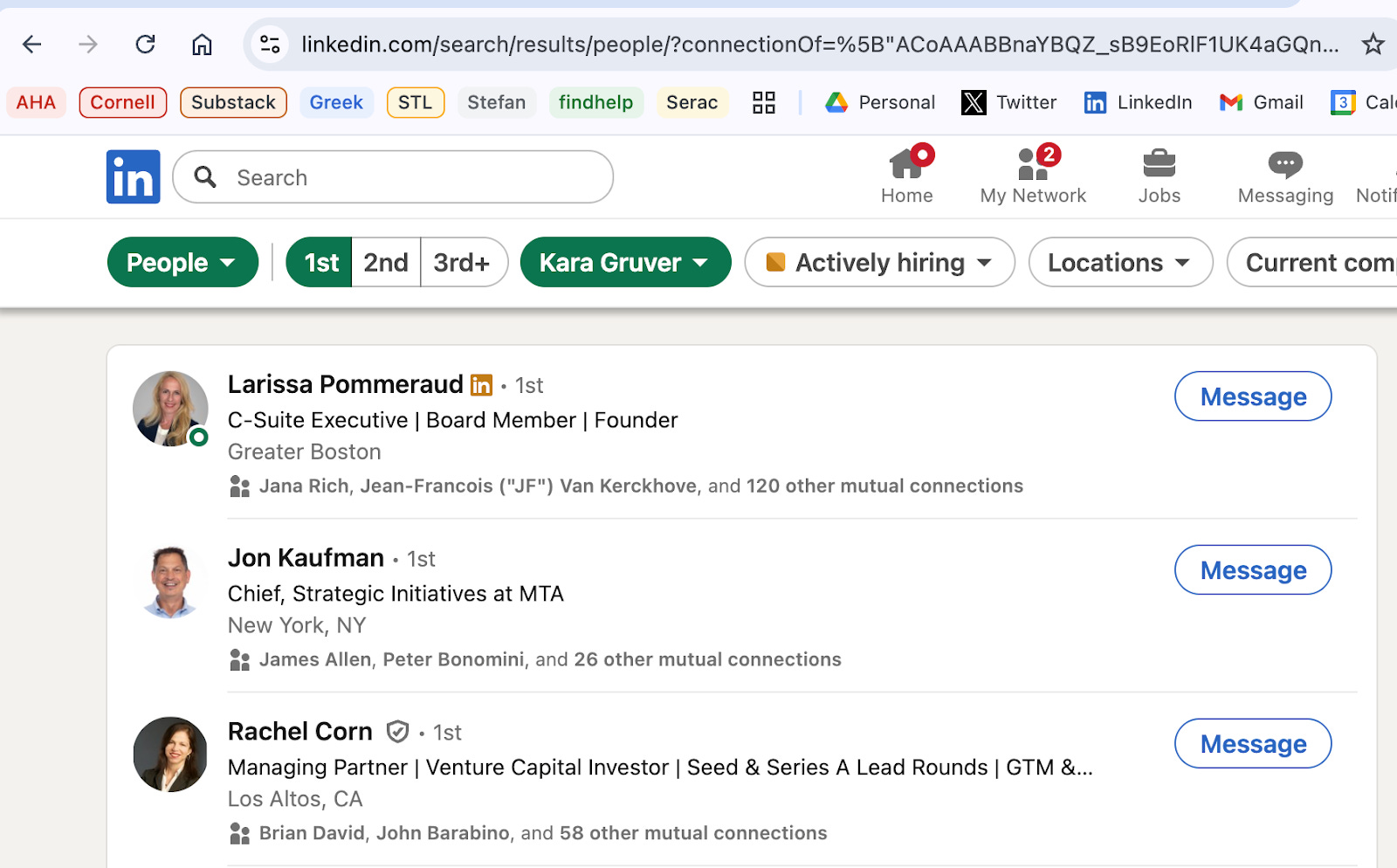Expand the Actively hiring filter

coord(879,262)
